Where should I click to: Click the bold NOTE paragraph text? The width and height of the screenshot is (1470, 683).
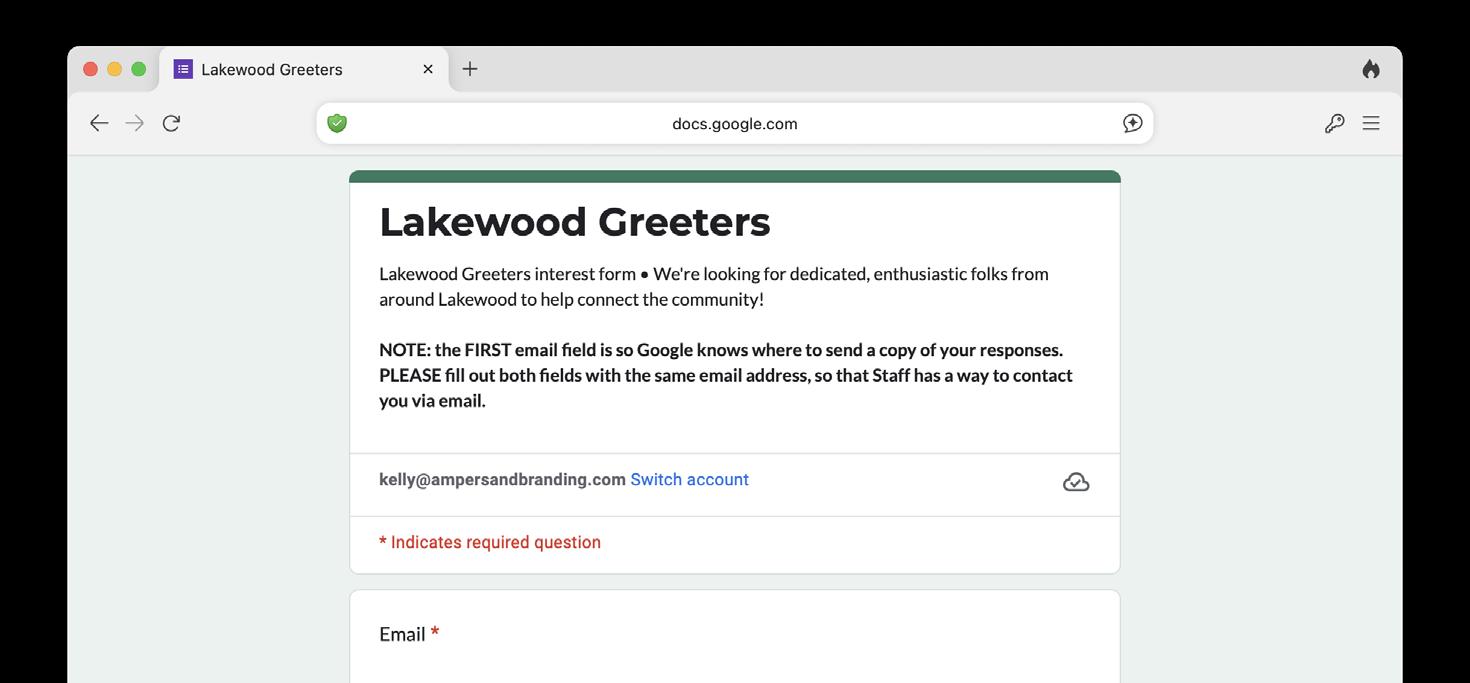(726, 375)
